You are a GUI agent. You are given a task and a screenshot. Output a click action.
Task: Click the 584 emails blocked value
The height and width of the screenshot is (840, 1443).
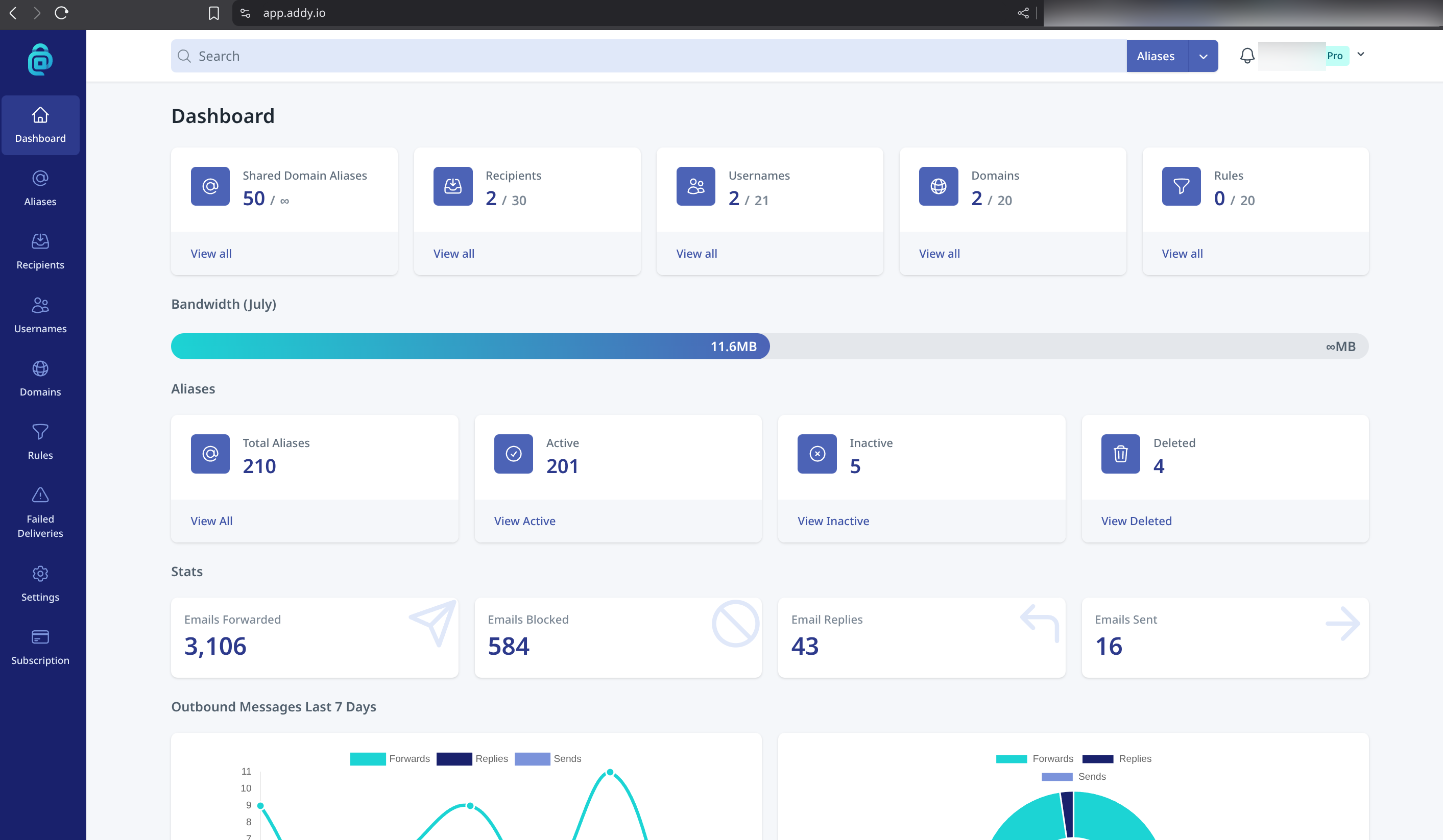(x=509, y=646)
